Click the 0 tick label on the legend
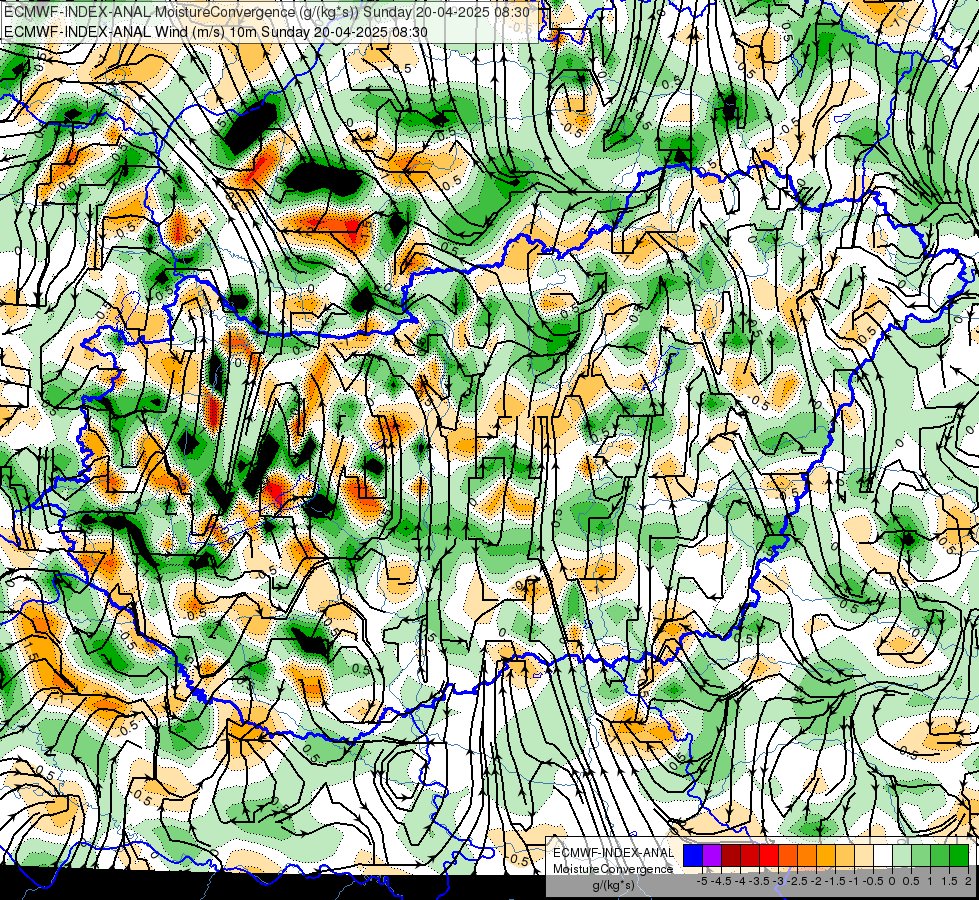This screenshot has height=900, width=979. point(892,881)
